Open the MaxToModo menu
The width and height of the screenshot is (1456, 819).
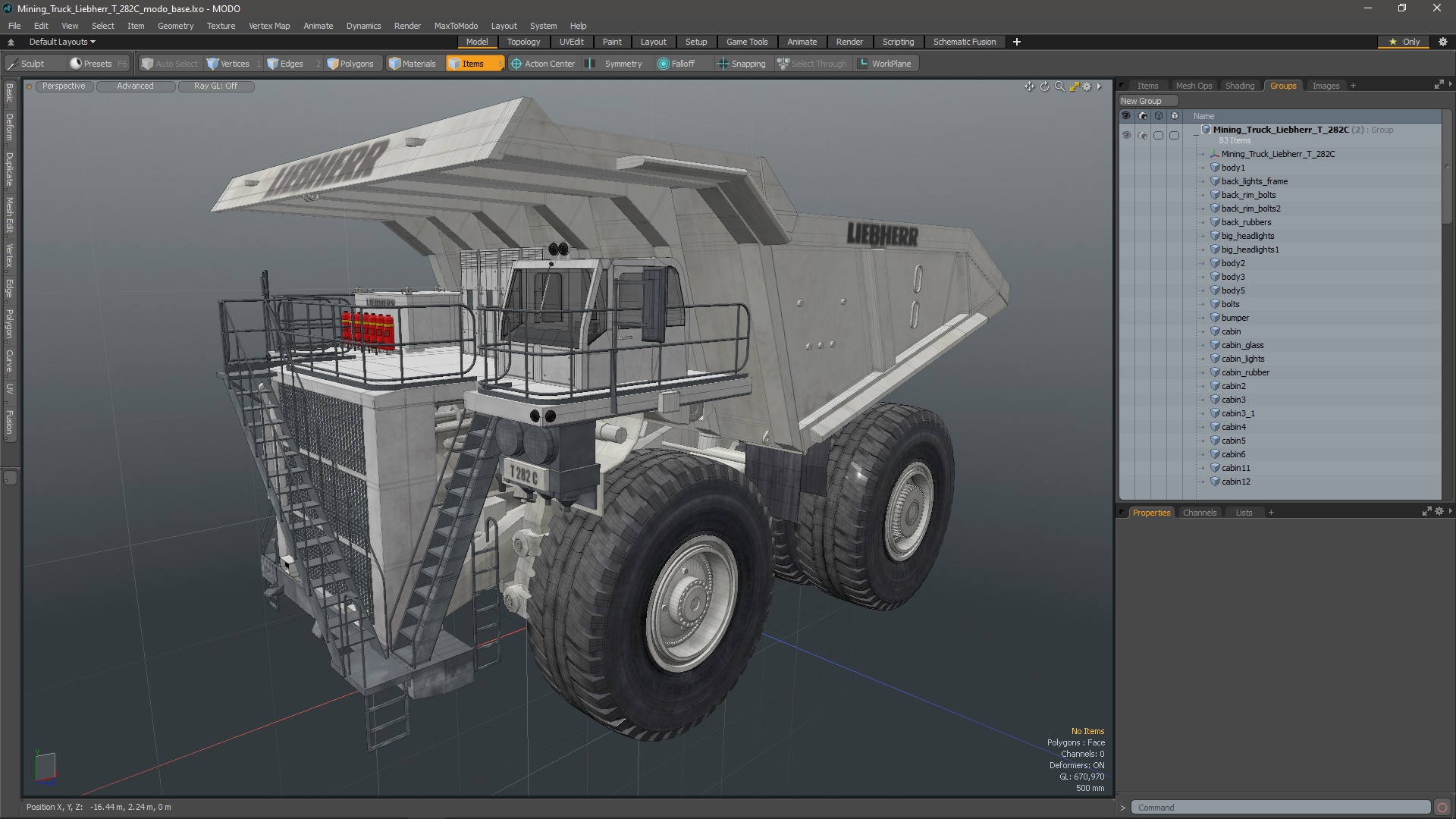456,26
